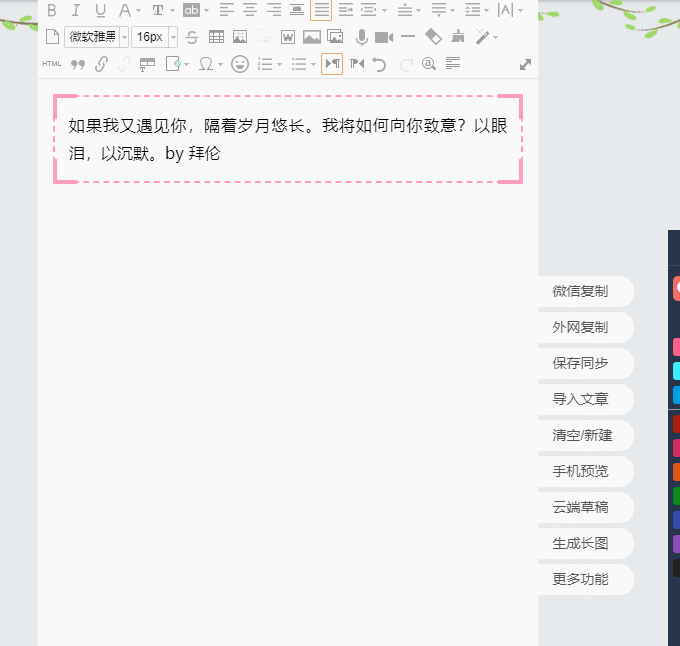The height and width of the screenshot is (646, 680).
Task: Click the centered block align icon
Action: point(297,10)
